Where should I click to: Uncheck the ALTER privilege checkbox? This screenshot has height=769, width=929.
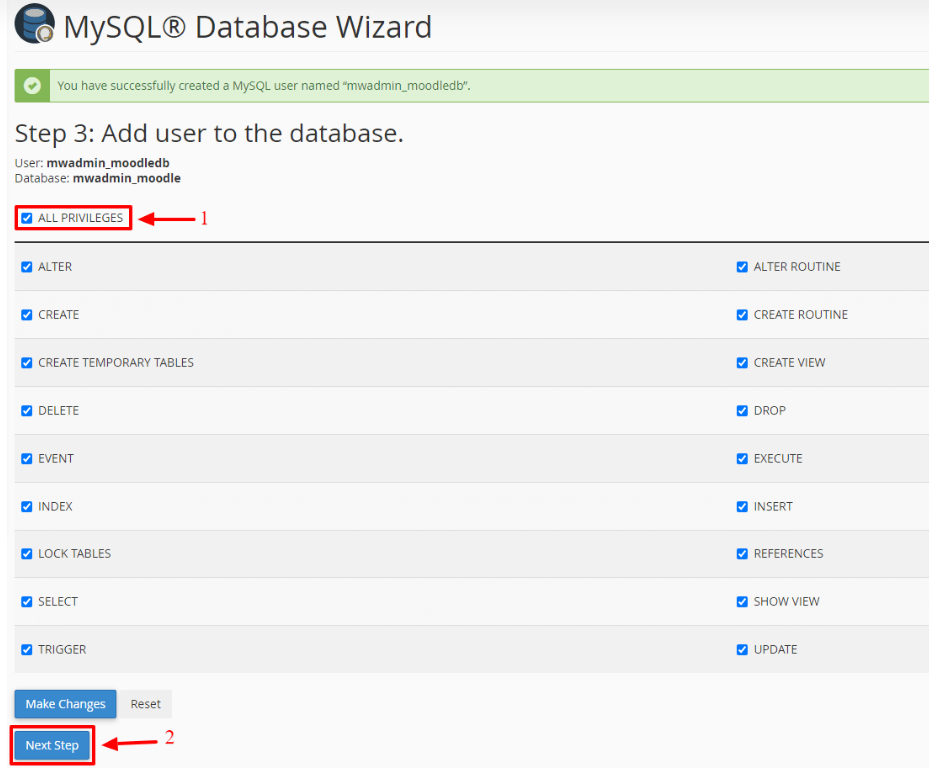point(27,267)
